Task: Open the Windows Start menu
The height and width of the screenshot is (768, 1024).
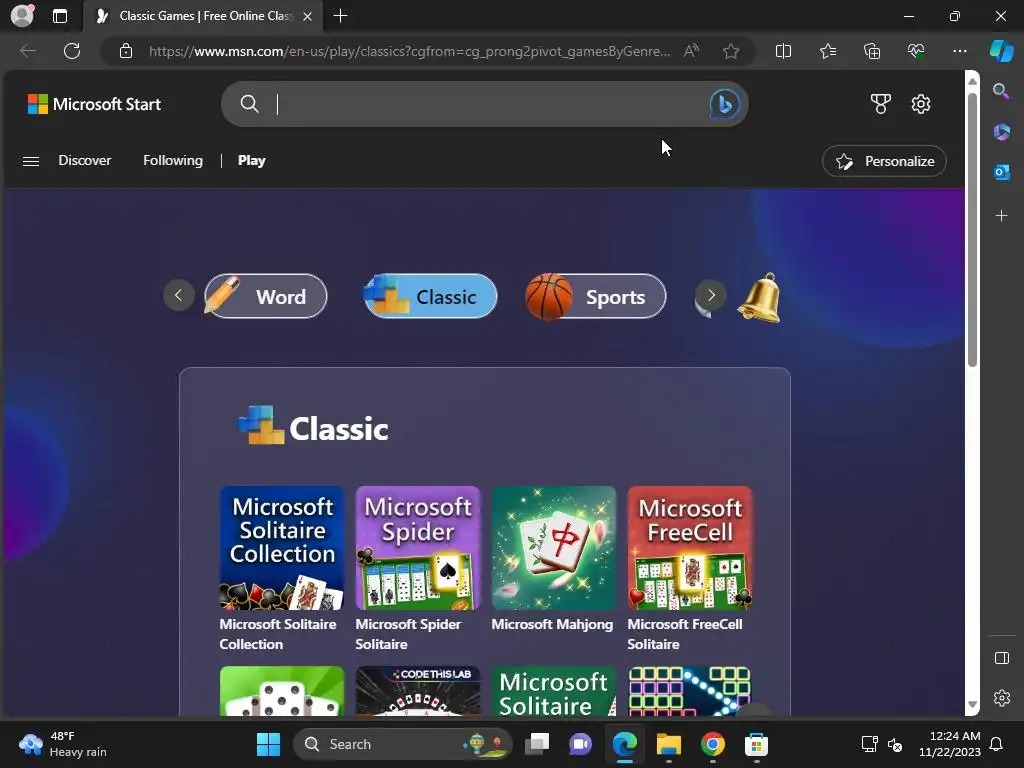Action: click(268, 744)
